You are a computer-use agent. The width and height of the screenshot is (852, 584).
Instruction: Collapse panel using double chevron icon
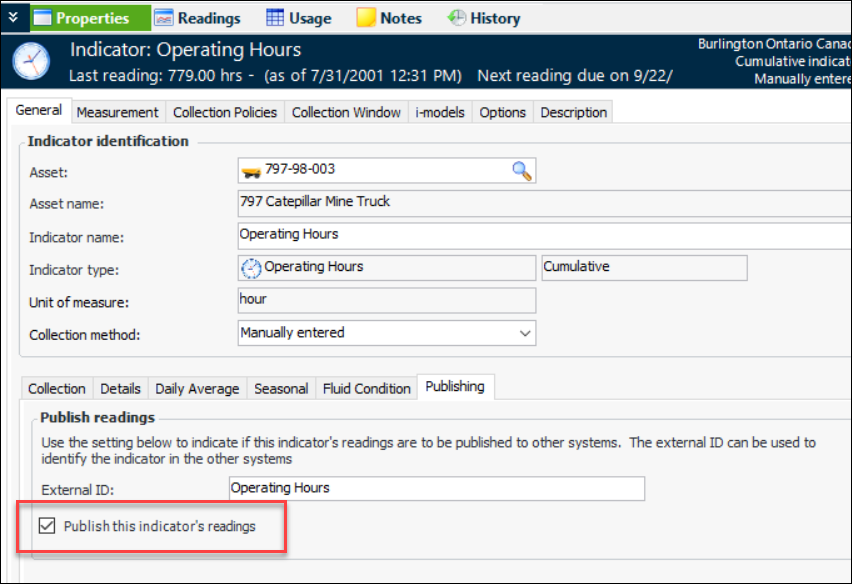[13, 17]
